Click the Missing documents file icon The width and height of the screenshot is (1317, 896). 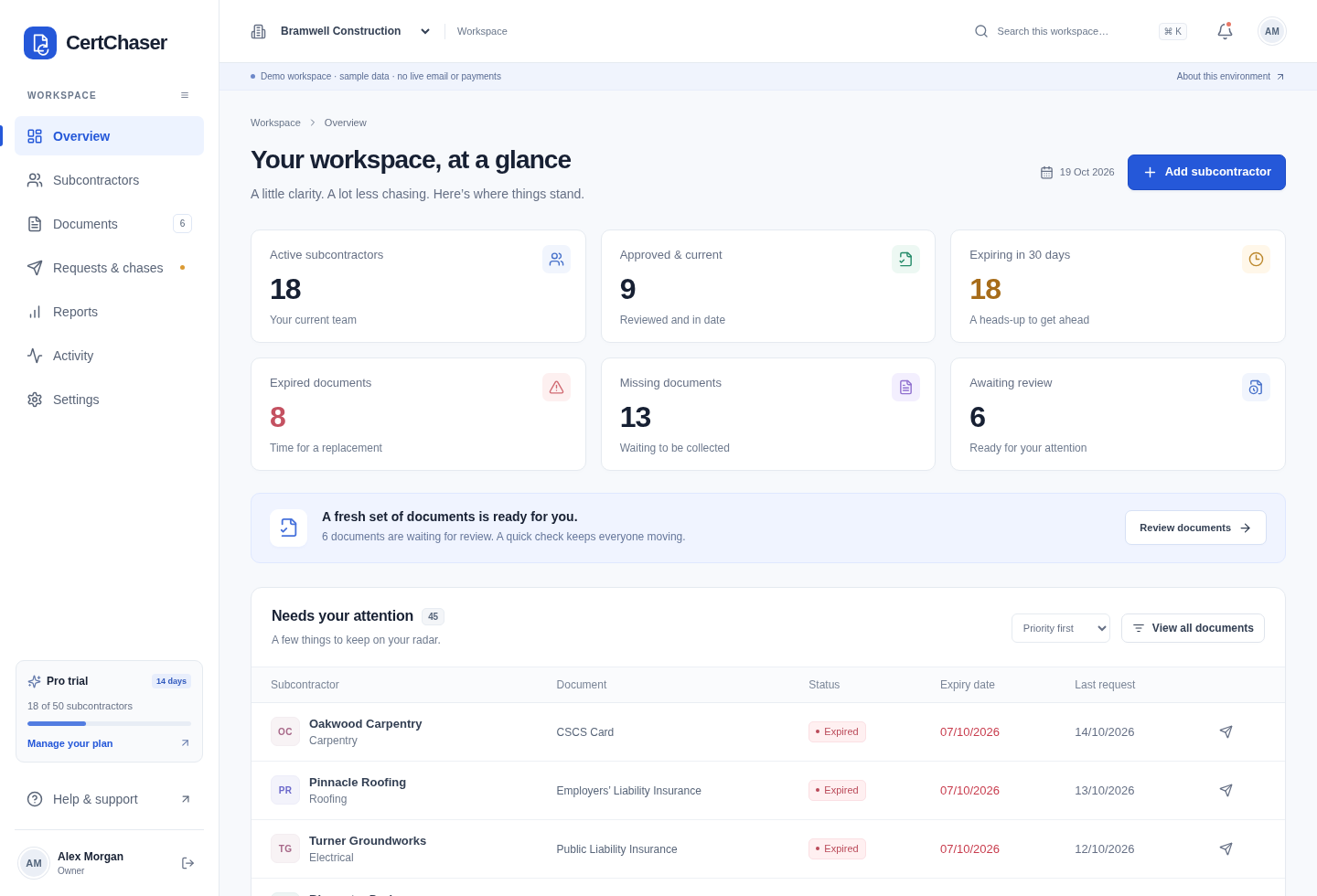click(905, 388)
